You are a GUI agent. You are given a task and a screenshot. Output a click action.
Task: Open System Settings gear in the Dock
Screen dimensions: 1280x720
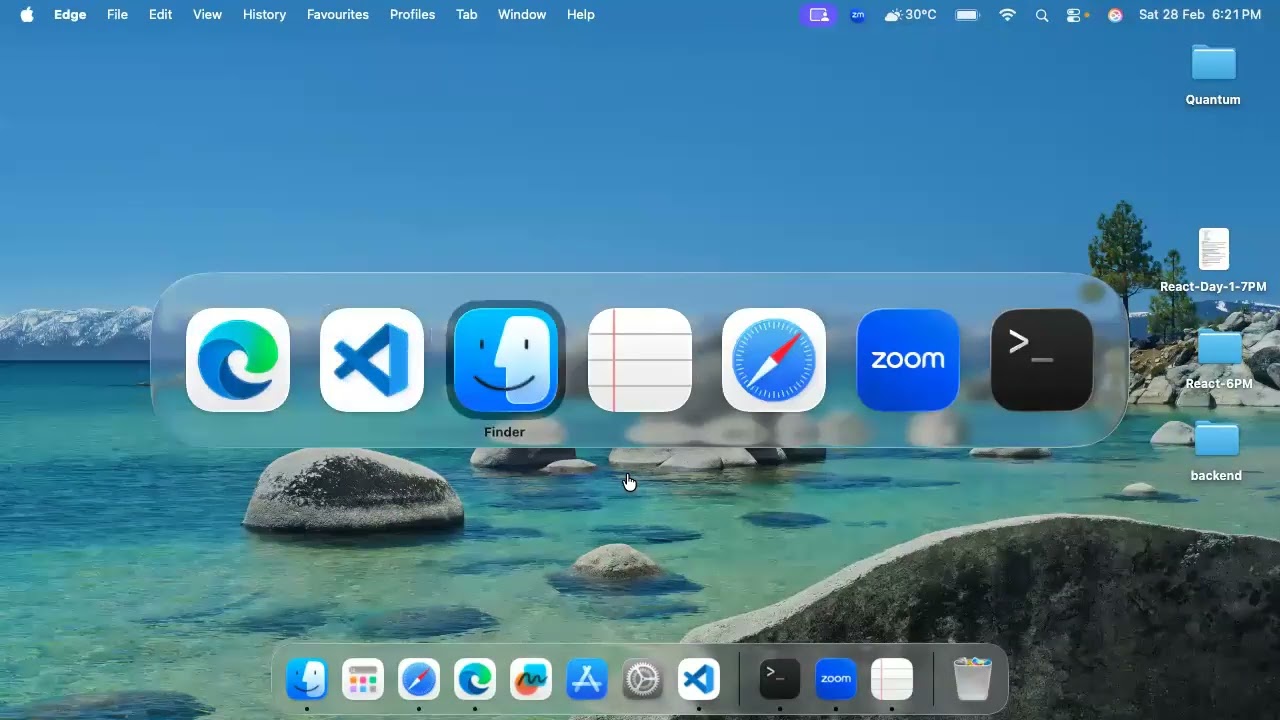coord(643,680)
